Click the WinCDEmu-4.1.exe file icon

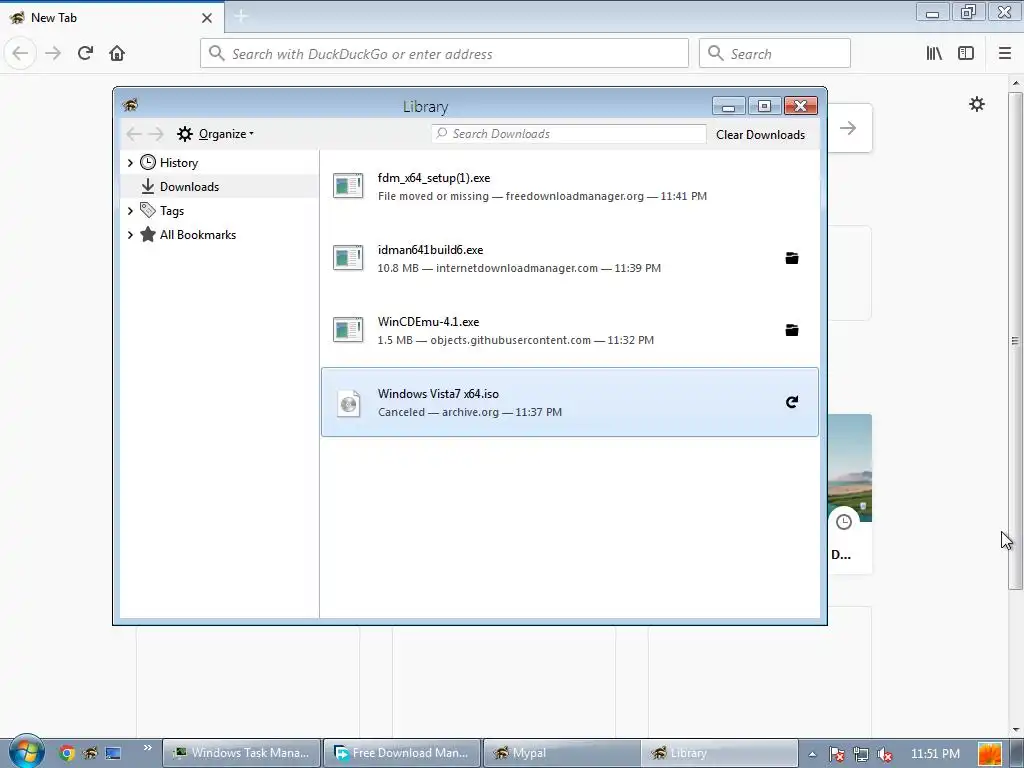[x=347, y=330]
